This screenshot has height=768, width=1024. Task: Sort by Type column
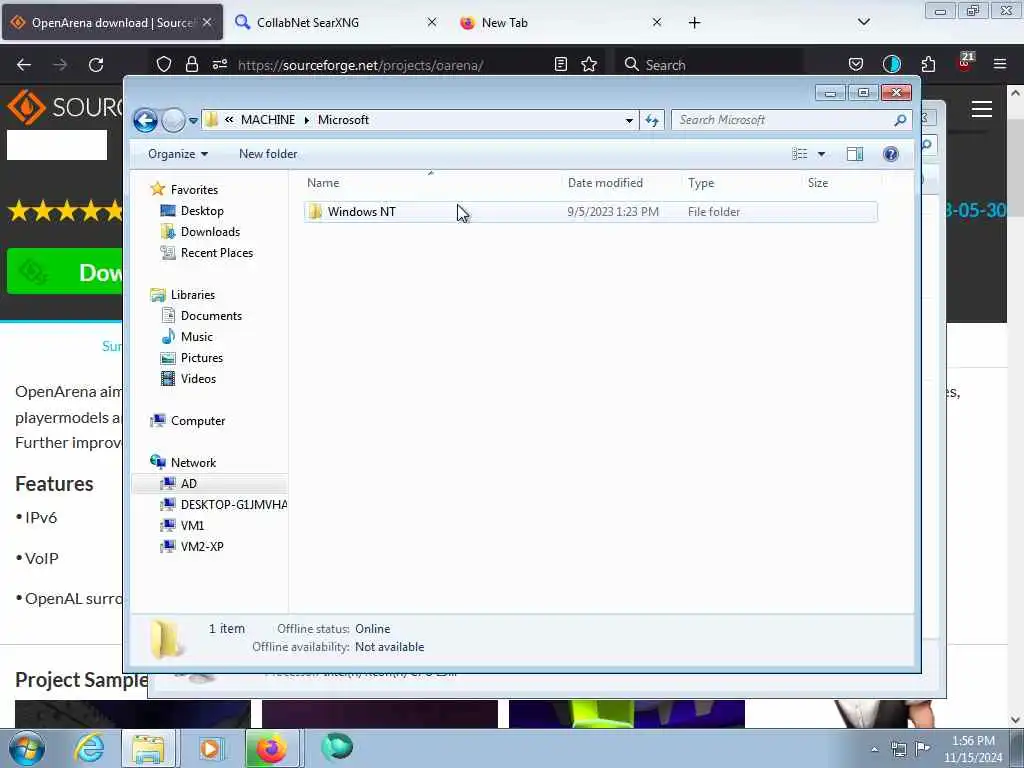pyautogui.click(x=741, y=183)
